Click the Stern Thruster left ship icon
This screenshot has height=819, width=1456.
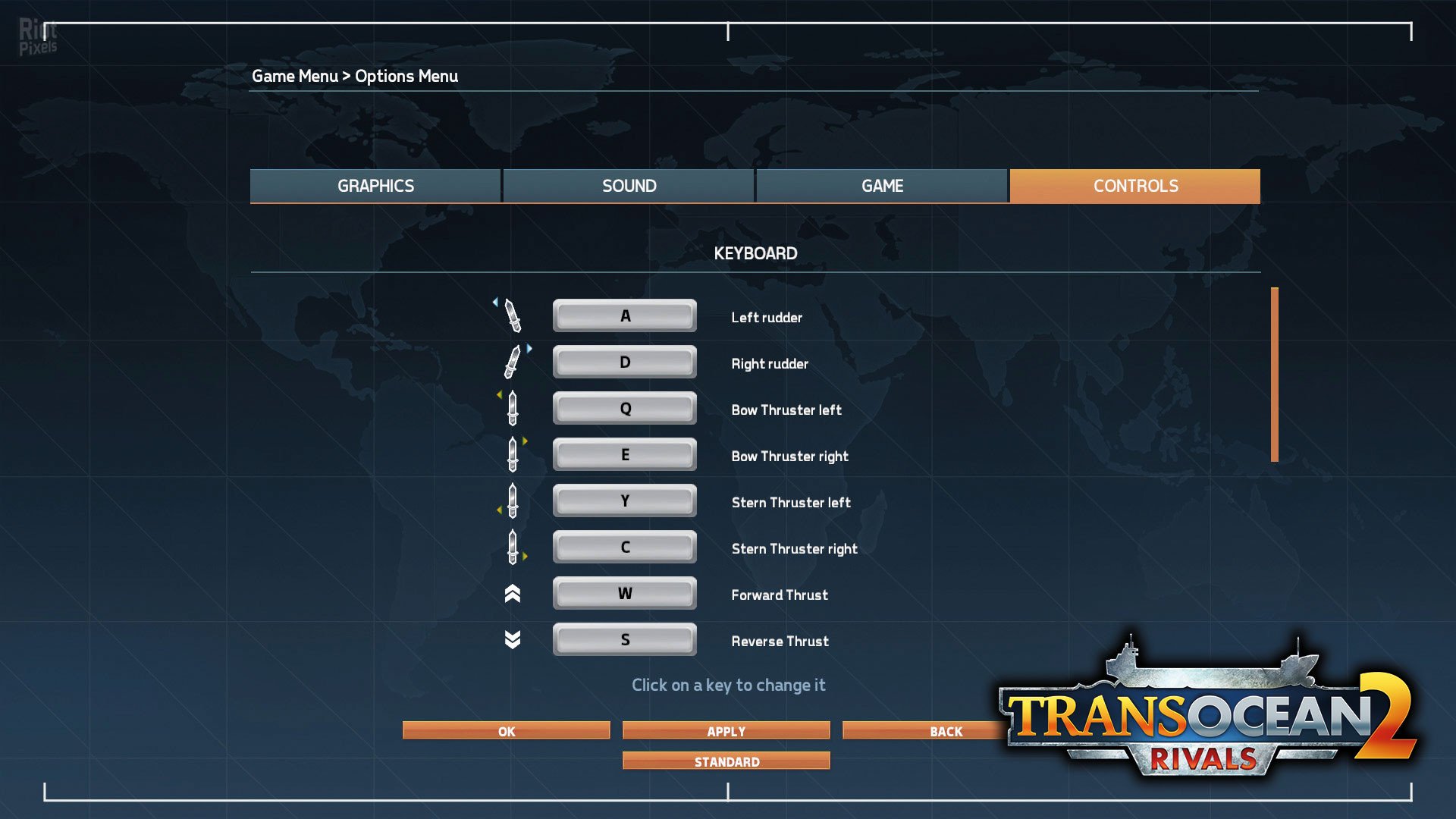point(513,500)
